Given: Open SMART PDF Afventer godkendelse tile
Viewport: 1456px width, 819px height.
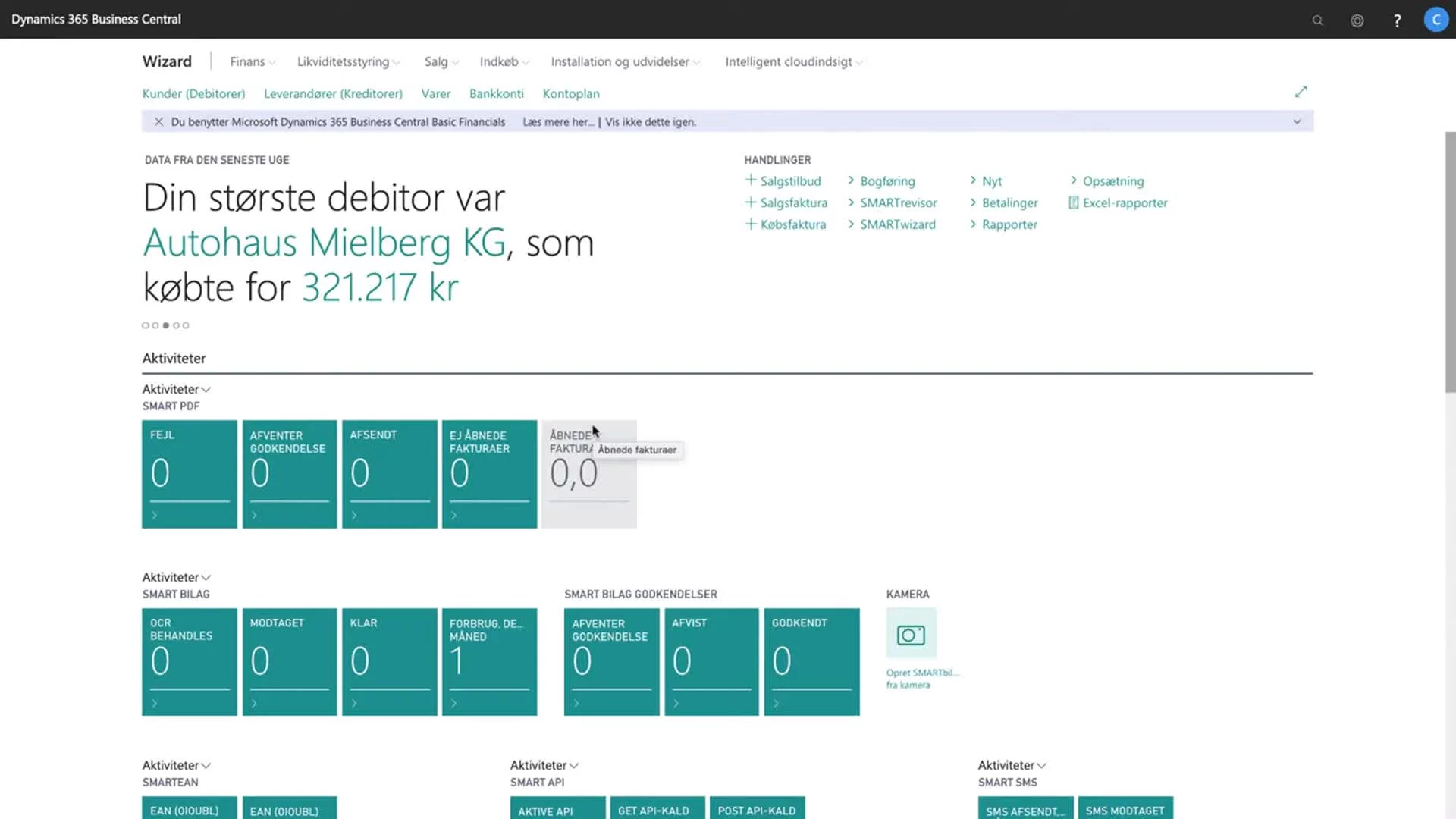Looking at the screenshot, I should pos(290,474).
